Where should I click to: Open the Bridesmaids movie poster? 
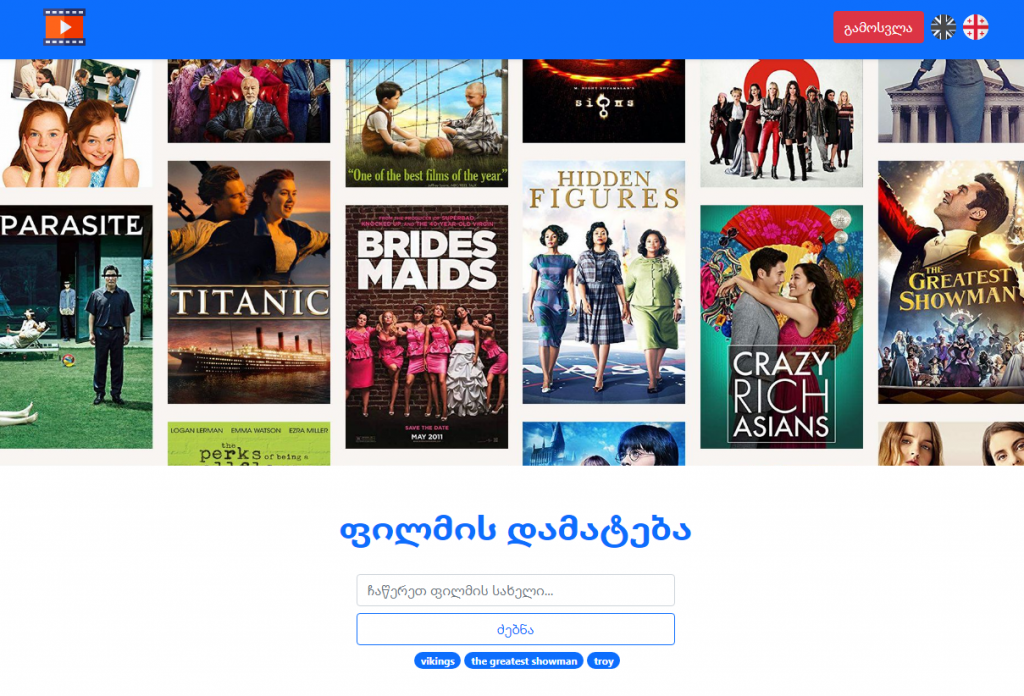[426, 326]
